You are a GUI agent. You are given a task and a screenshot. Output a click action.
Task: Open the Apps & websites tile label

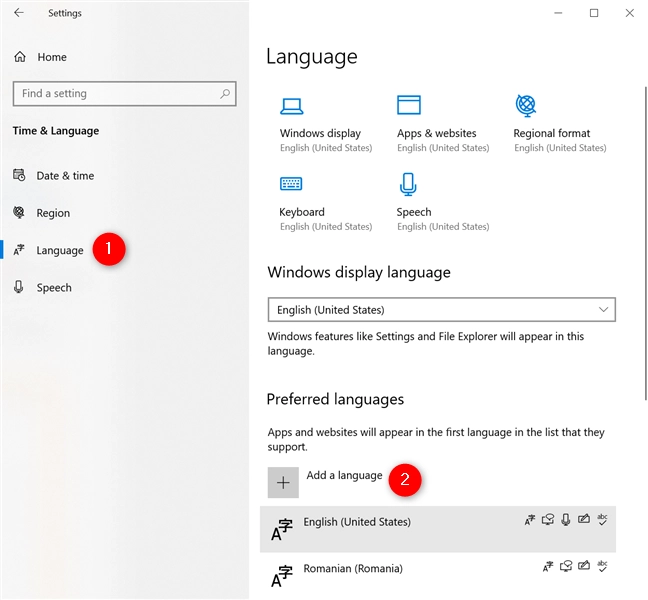tap(436, 133)
